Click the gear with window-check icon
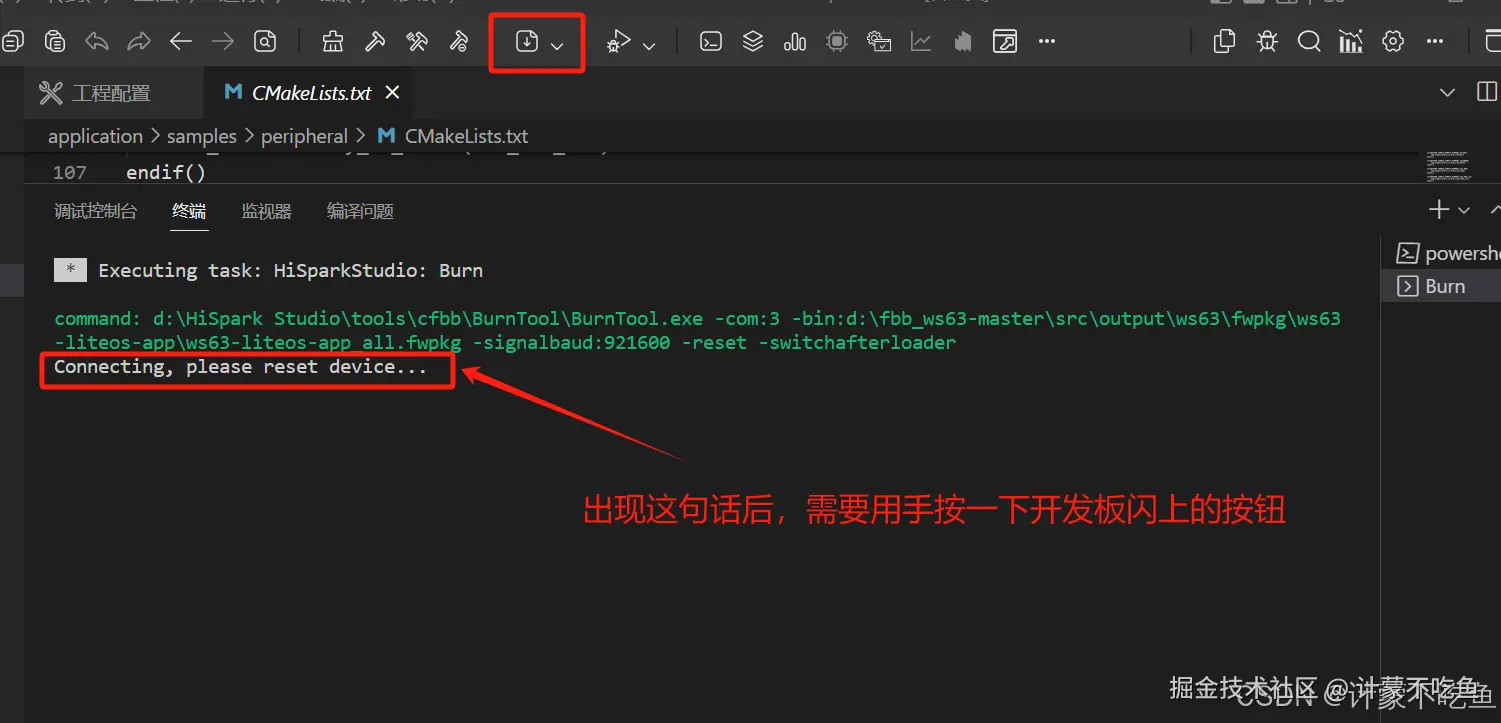The height and width of the screenshot is (723, 1501). pos(879,41)
